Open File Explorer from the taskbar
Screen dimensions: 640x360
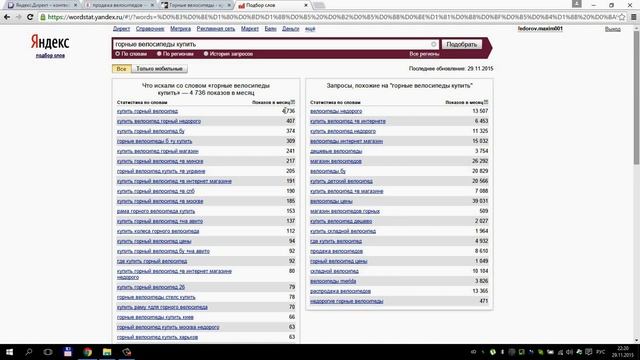tap(107, 352)
